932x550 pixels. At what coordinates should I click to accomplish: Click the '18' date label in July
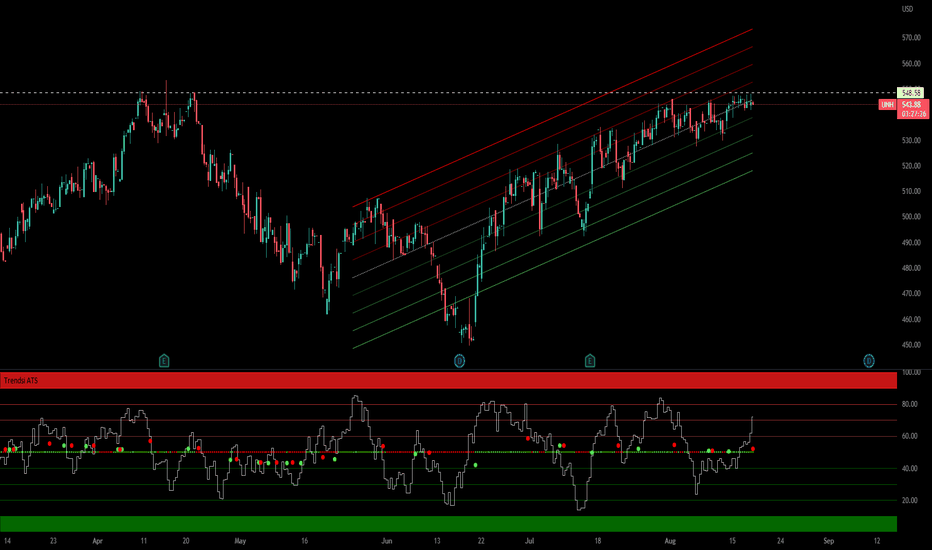[x=597, y=541]
